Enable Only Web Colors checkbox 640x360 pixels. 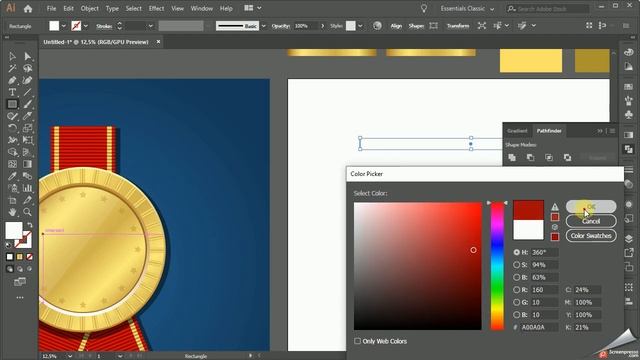(x=358, y=341)
